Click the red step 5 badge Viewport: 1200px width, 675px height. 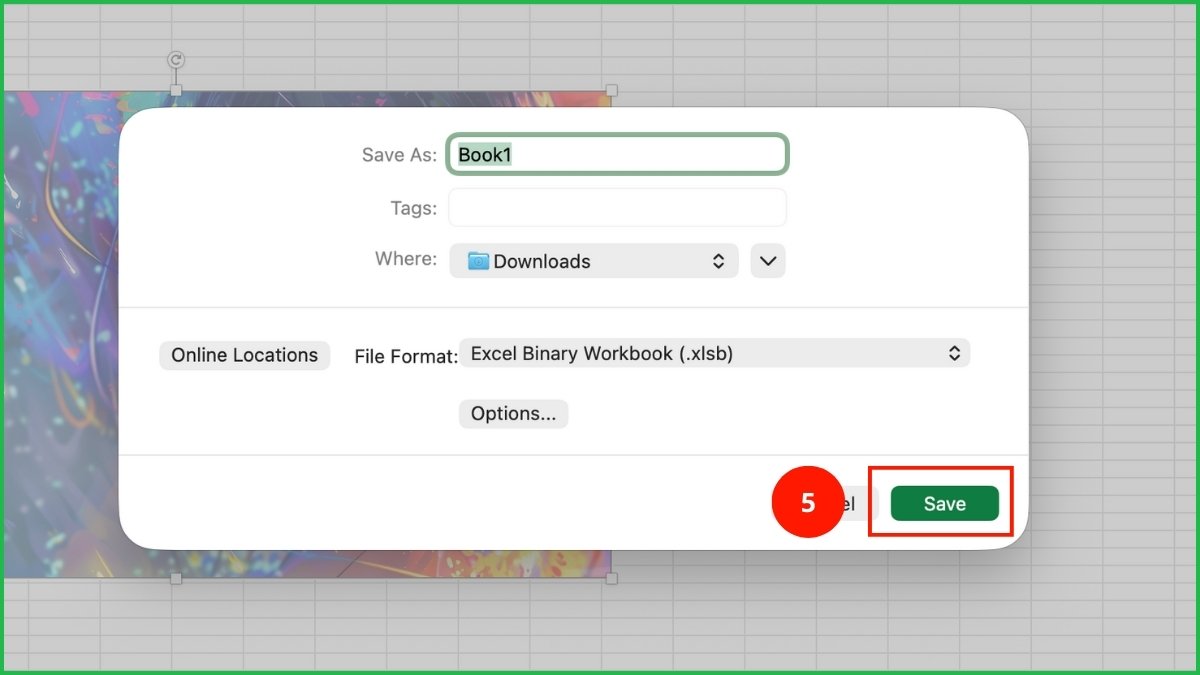(x=806, y=503)
